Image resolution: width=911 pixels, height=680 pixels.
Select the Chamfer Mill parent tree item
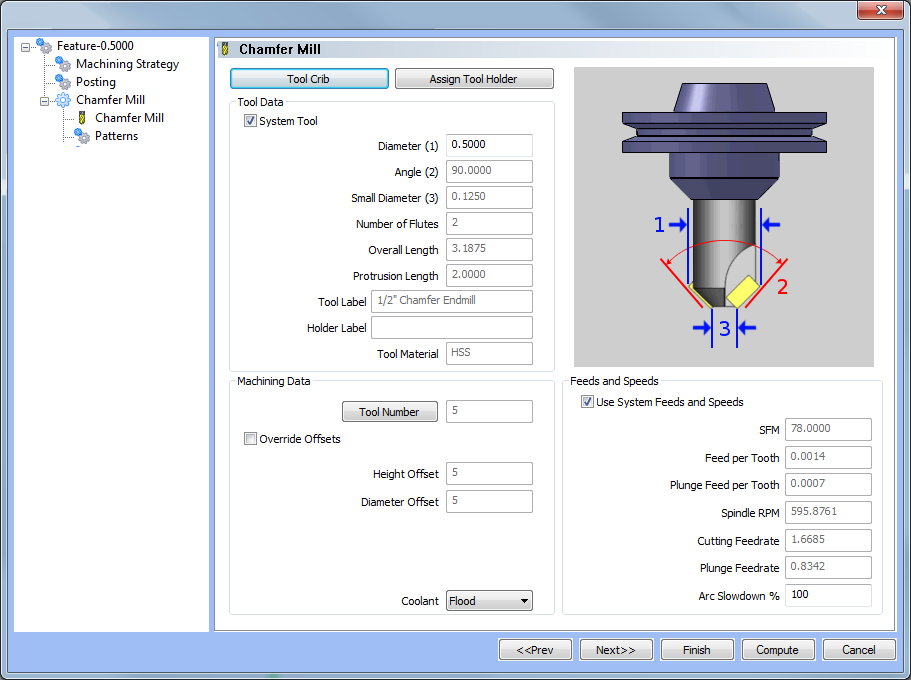(x=110, y=100)
